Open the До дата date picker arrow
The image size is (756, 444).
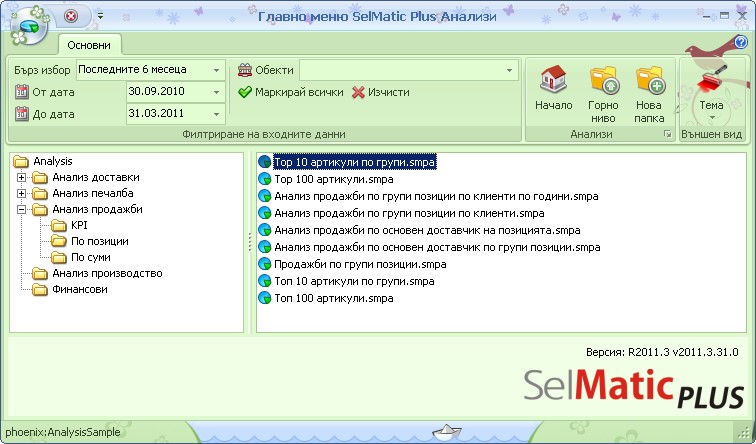(216, 115)
